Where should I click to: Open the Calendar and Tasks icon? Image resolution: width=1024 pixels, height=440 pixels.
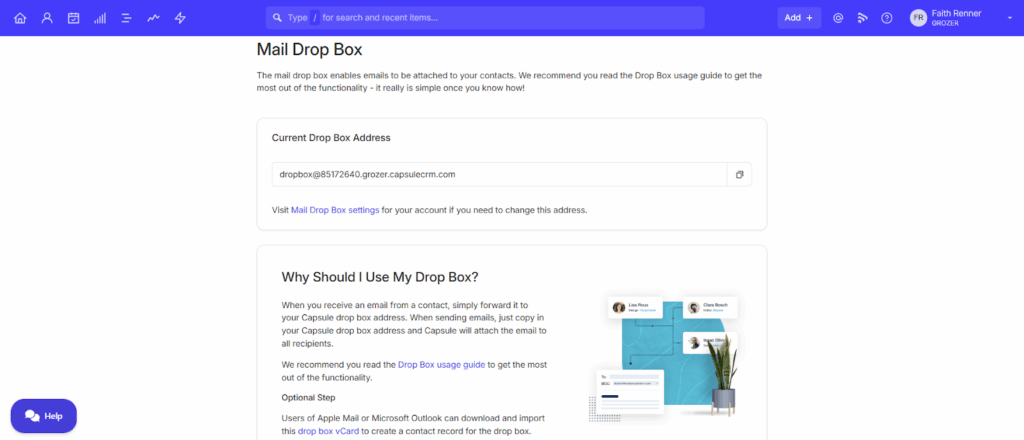73,18
